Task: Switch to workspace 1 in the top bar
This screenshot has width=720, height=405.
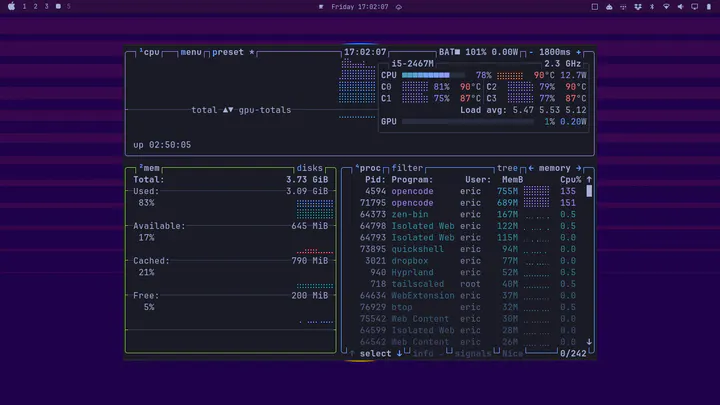Action: pyautogui.click(x=24, y=6)
